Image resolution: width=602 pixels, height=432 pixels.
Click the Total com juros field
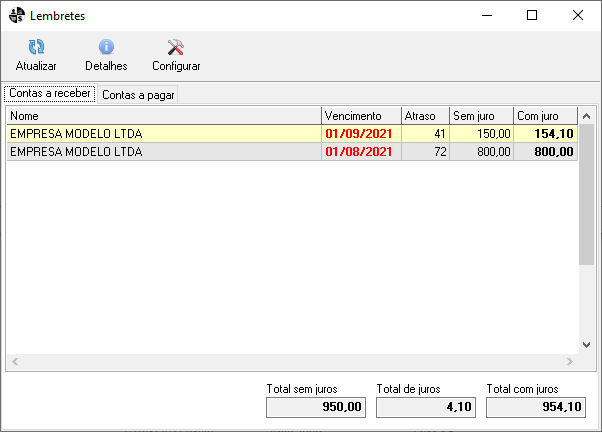pos(536,407)
